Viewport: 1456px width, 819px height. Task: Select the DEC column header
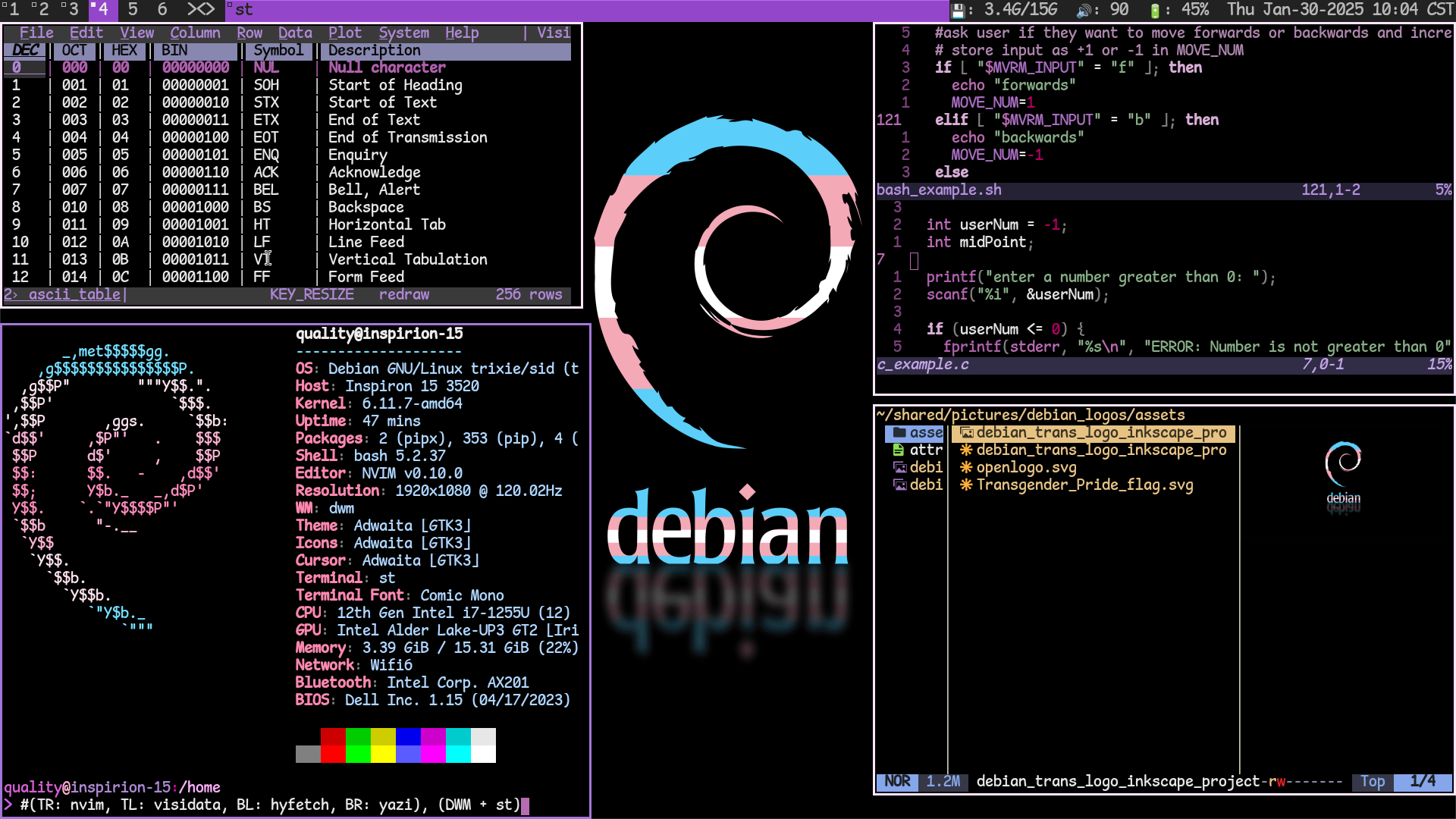pyautogui.click(x=25, y=50)
